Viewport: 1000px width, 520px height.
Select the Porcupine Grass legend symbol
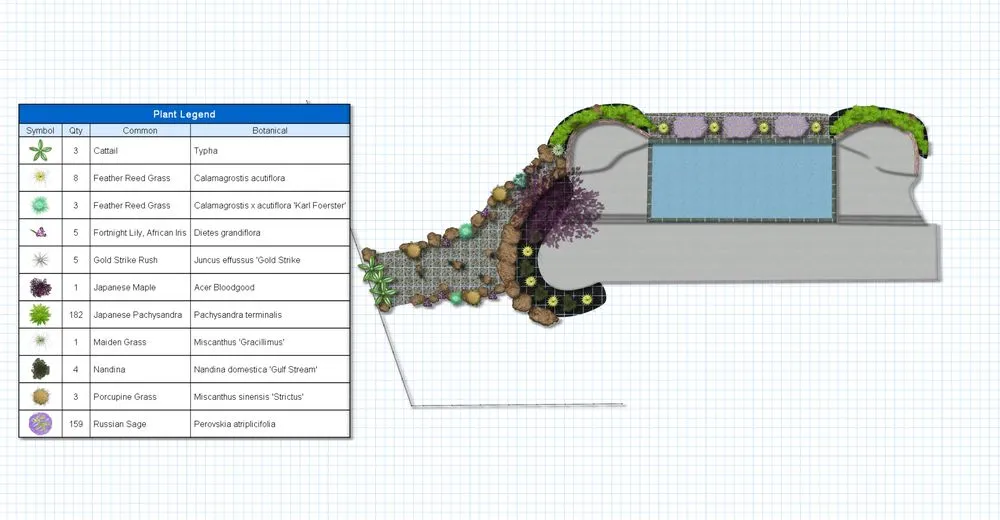pos(40,397)
